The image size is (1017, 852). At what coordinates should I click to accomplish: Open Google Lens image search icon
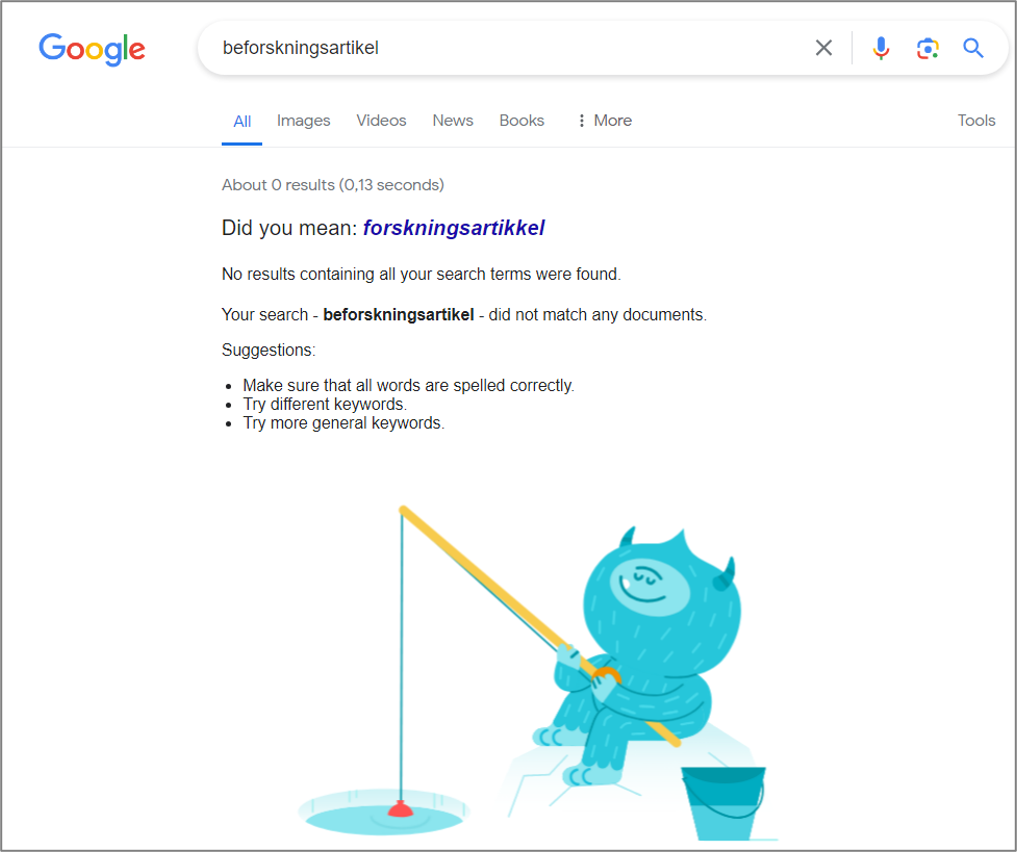pos(927,48)
